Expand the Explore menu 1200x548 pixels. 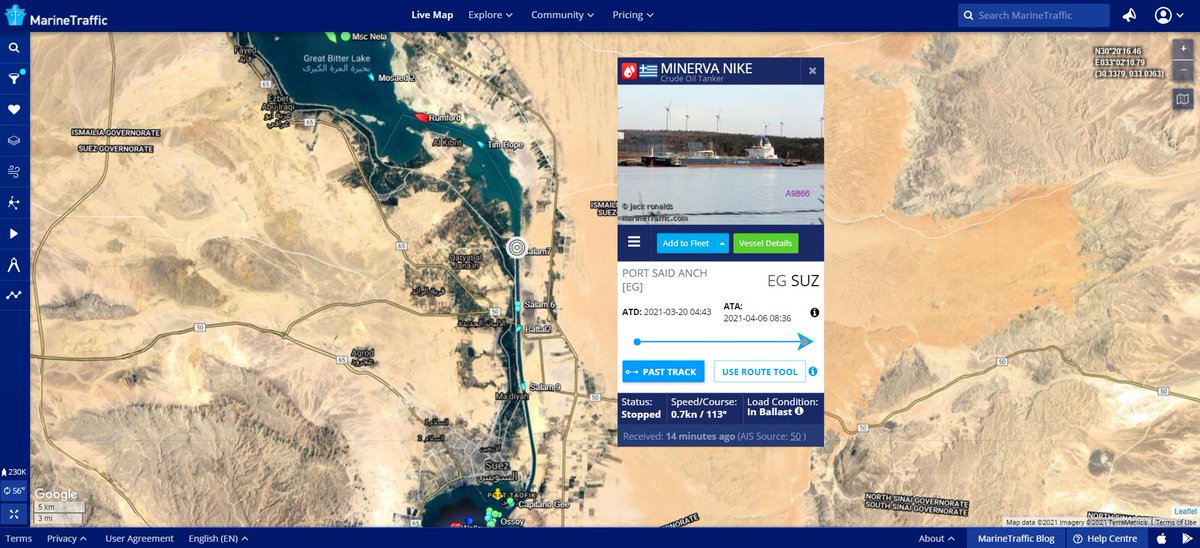pos(490,15)
